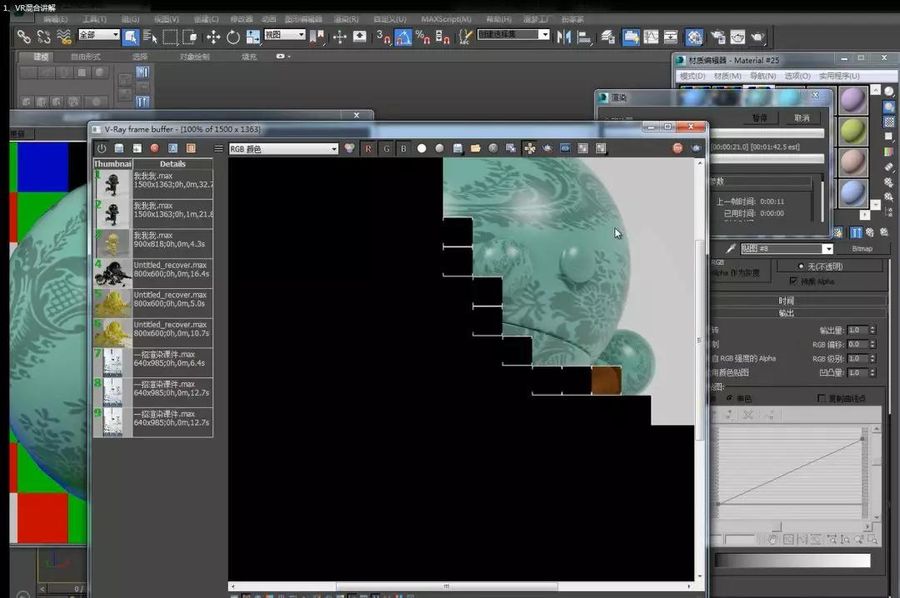Toggle the premultiplied Alpha checkbox
Viewport: 900px width, 598px height.
[x=793, y=281]
